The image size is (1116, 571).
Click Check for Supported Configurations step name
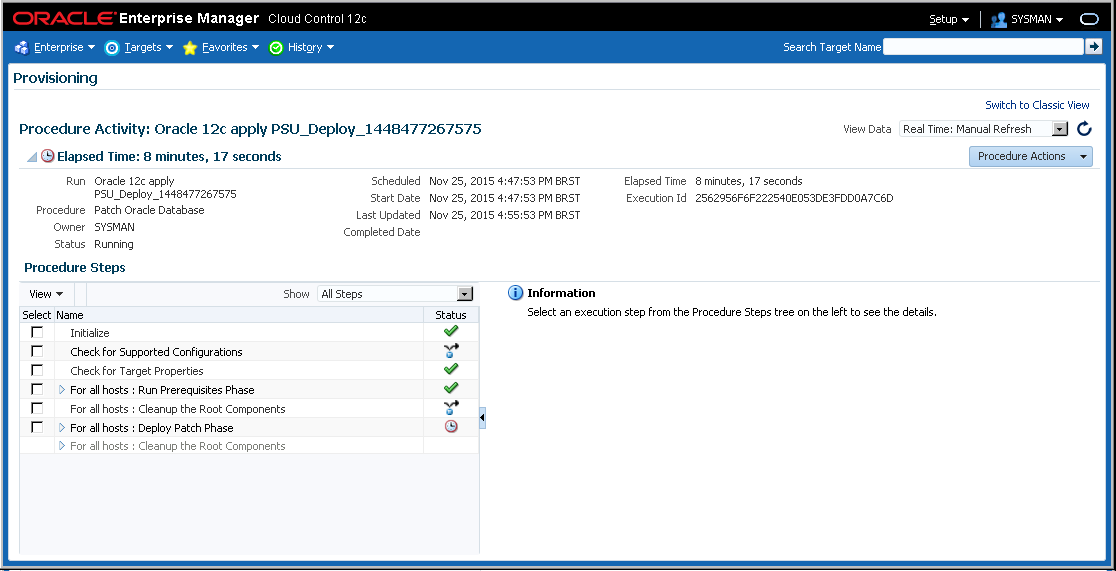point(156,352)
